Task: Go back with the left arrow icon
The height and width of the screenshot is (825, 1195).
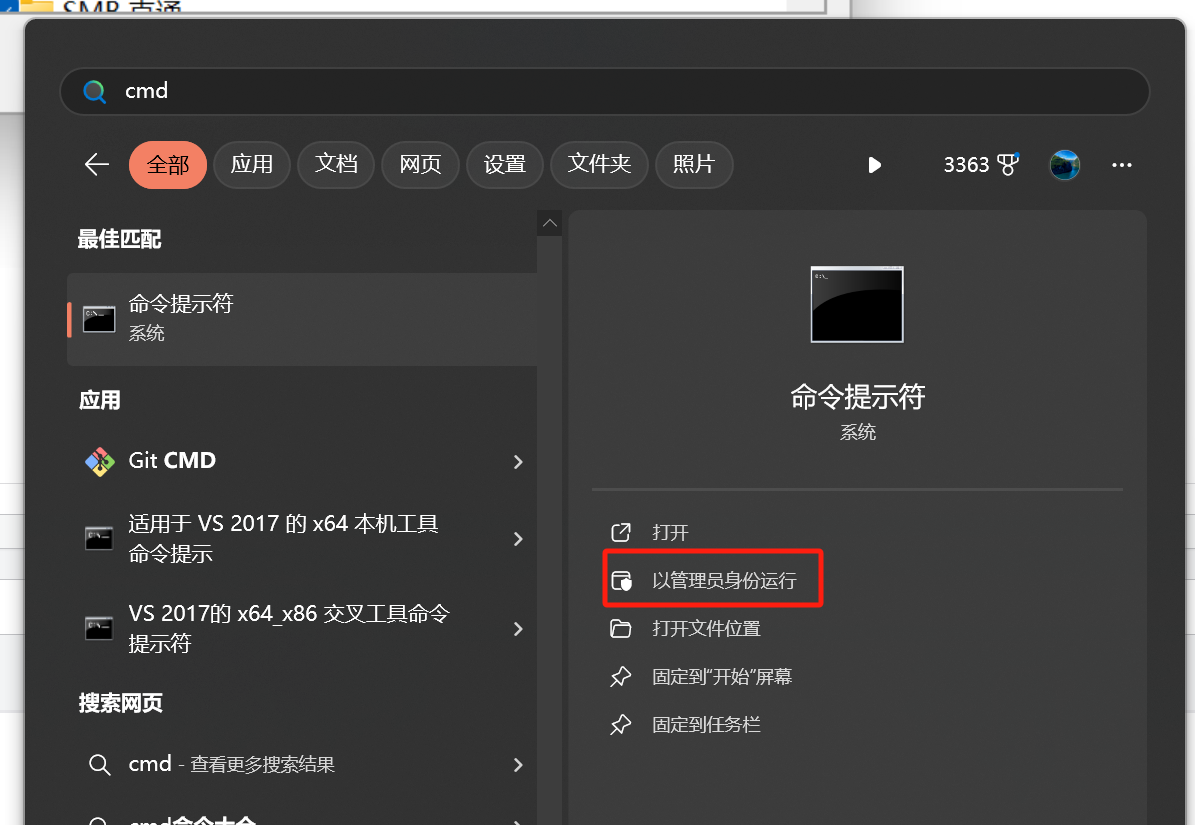Action: click(x=97, y=165)
